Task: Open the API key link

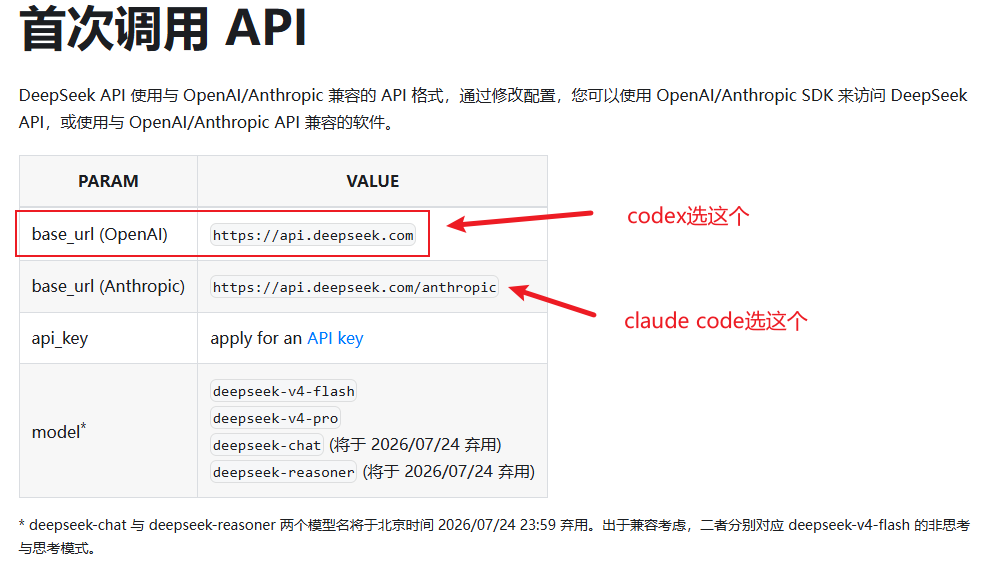Action: 335,339
